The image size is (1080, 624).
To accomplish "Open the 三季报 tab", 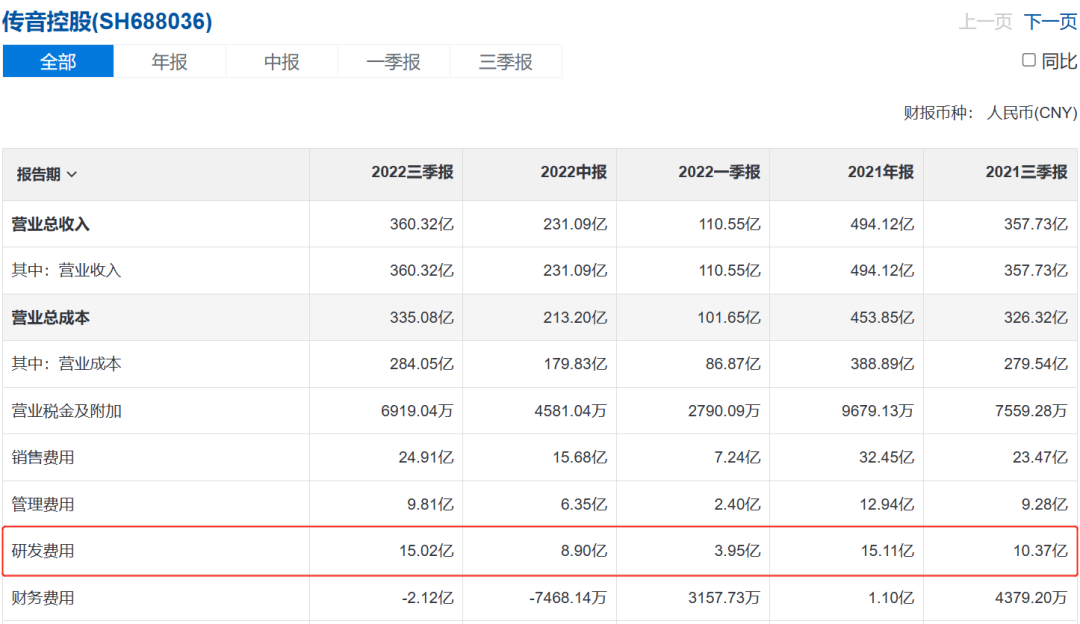I will 506,62.
